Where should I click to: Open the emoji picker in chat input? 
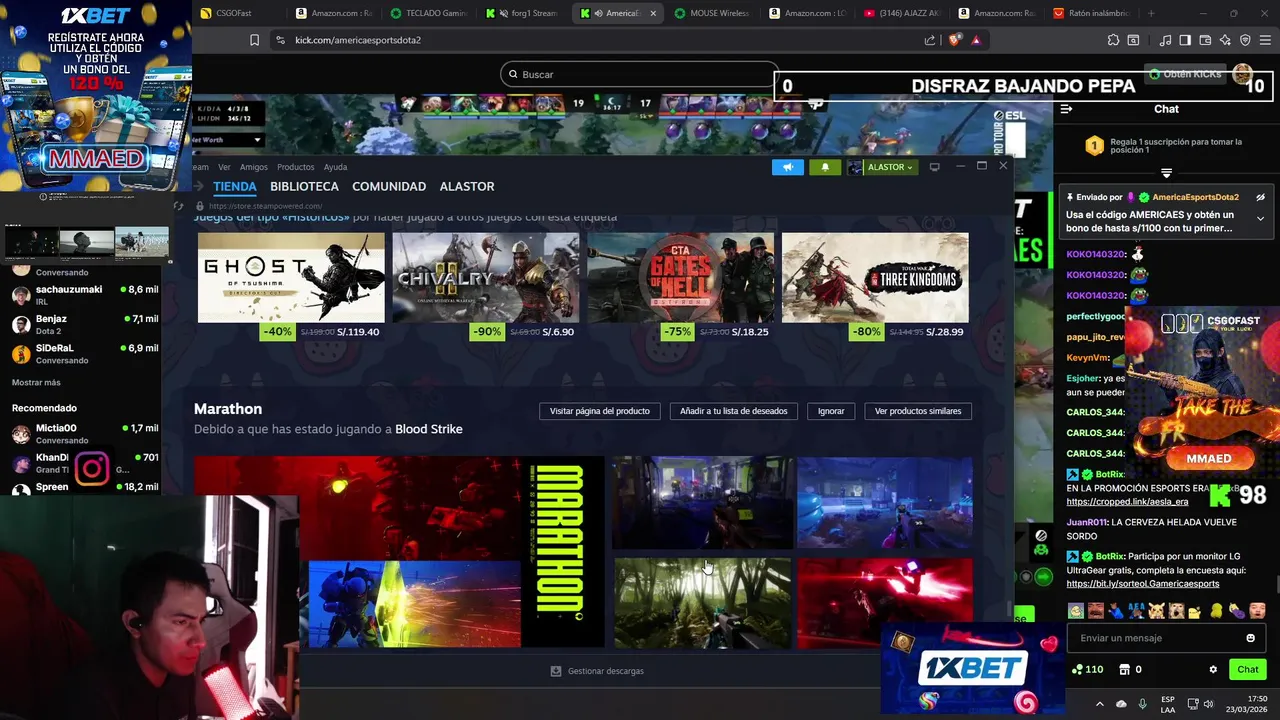pos(1250,638)
